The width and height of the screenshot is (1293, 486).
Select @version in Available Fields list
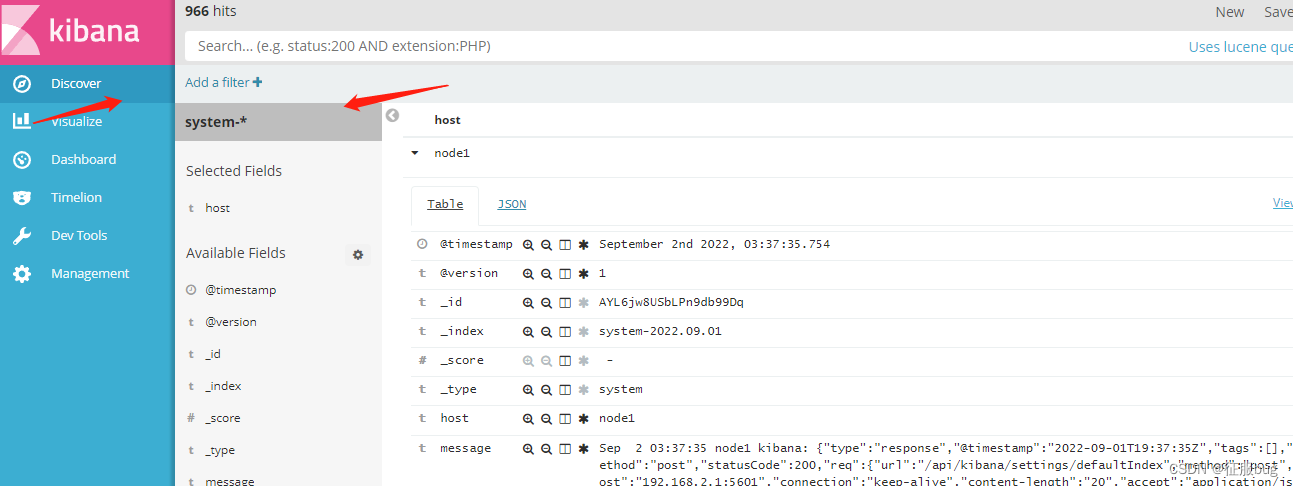pyautogui.click(x=231, y=322)
